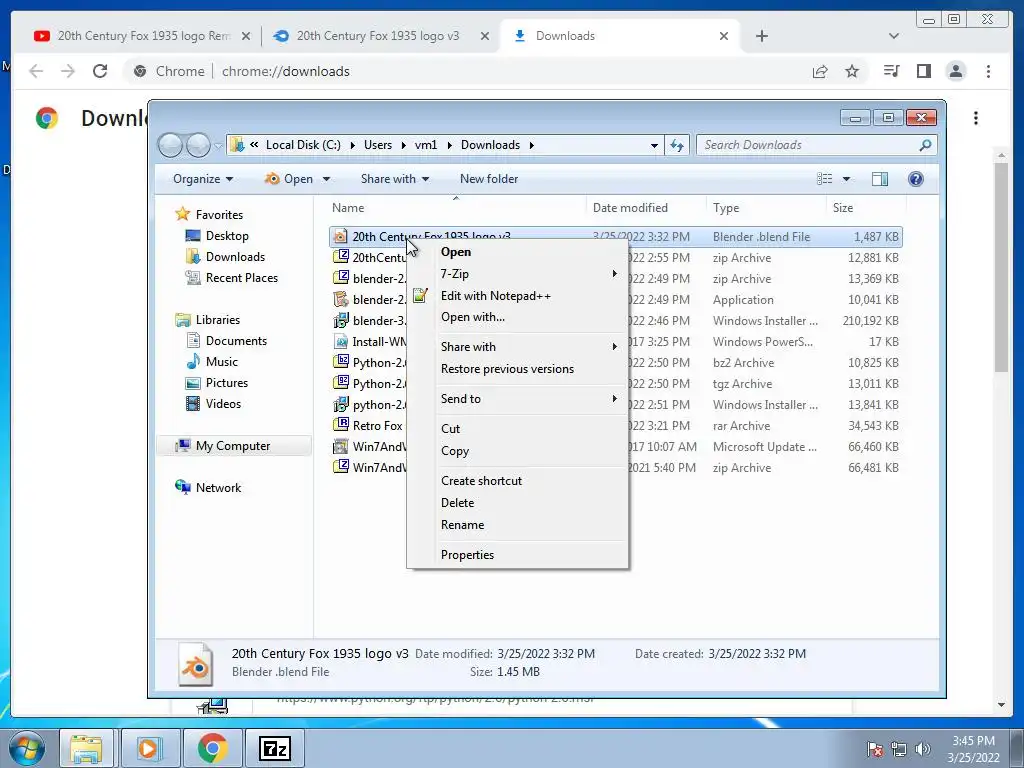Viewport: 1024px width, 768px height.
Task: Expand Chrome's tab search chevron
Action: pos(893,36)
